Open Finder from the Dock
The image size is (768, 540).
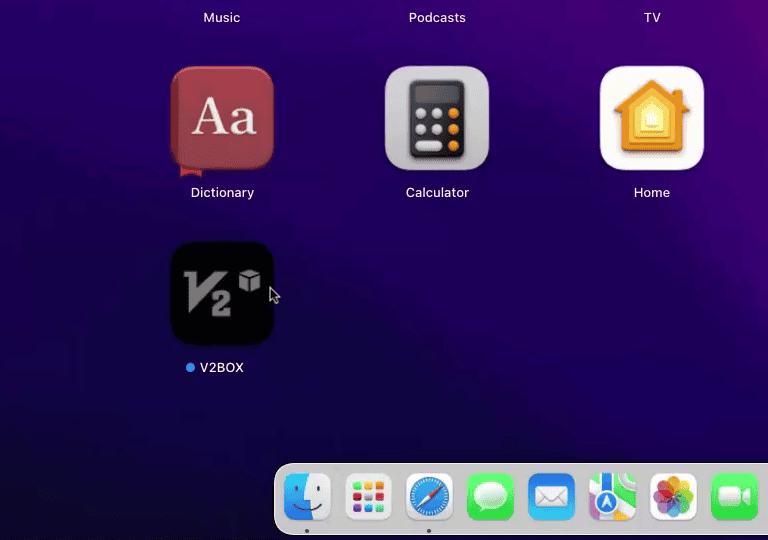click(307, 497)
